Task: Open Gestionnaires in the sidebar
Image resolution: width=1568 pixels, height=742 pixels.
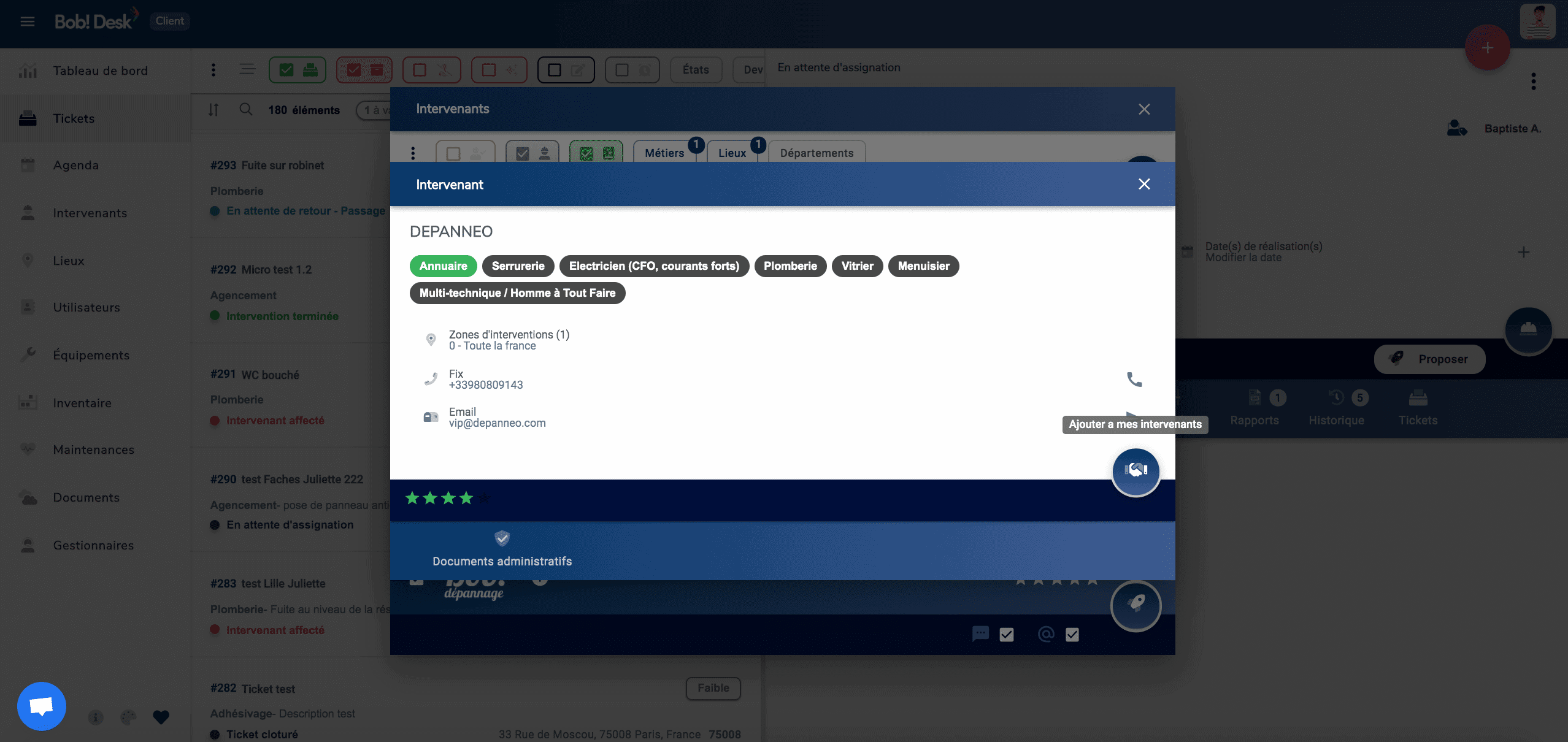Action: (95, 545)
